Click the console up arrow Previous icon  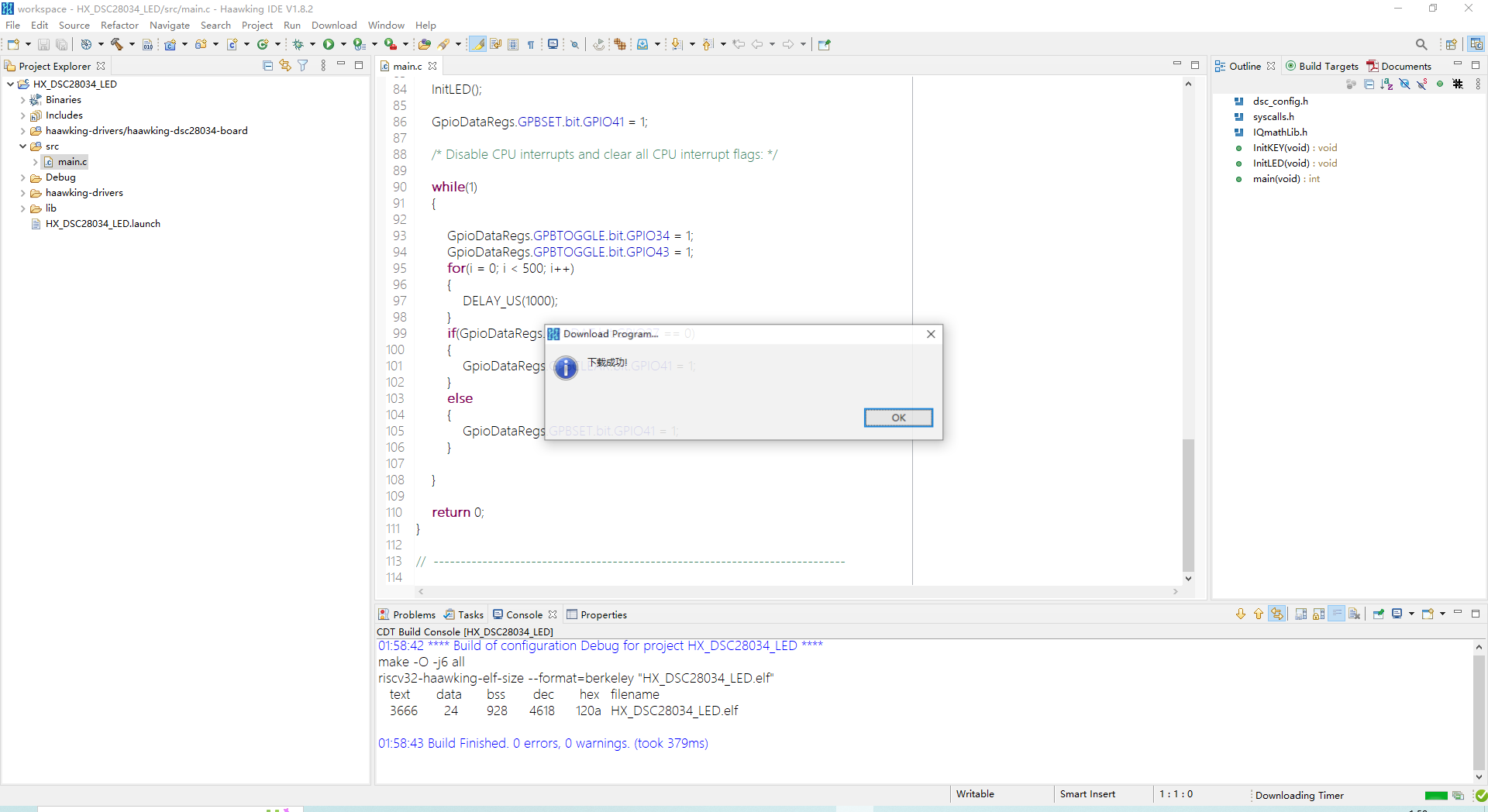[1258, 614]
